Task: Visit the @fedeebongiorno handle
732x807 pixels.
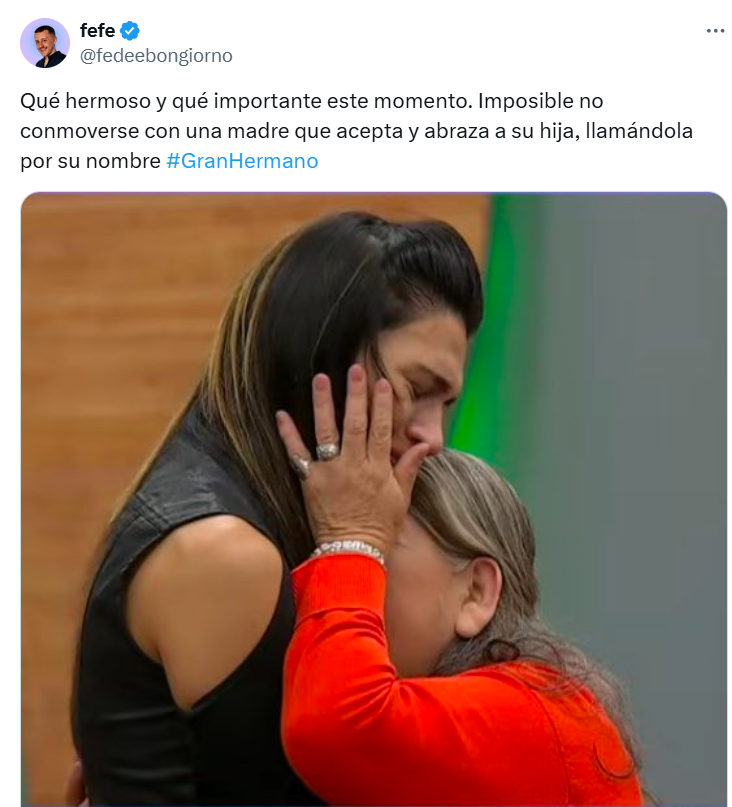Action: pyautogui.click(x=156, y=56)
